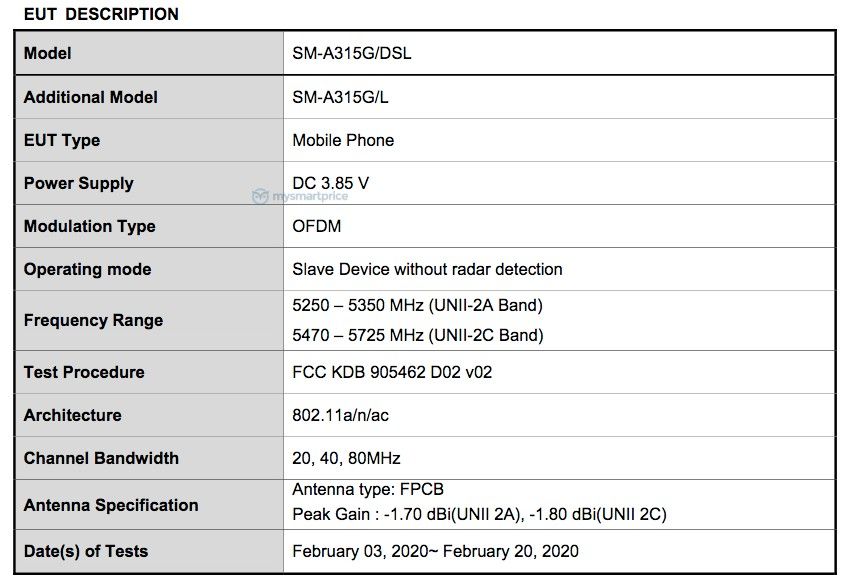This screenshot has height=583, width=853.
Task: Select the DC 3.85 V power supply value
Action: [x=330, y=183]
